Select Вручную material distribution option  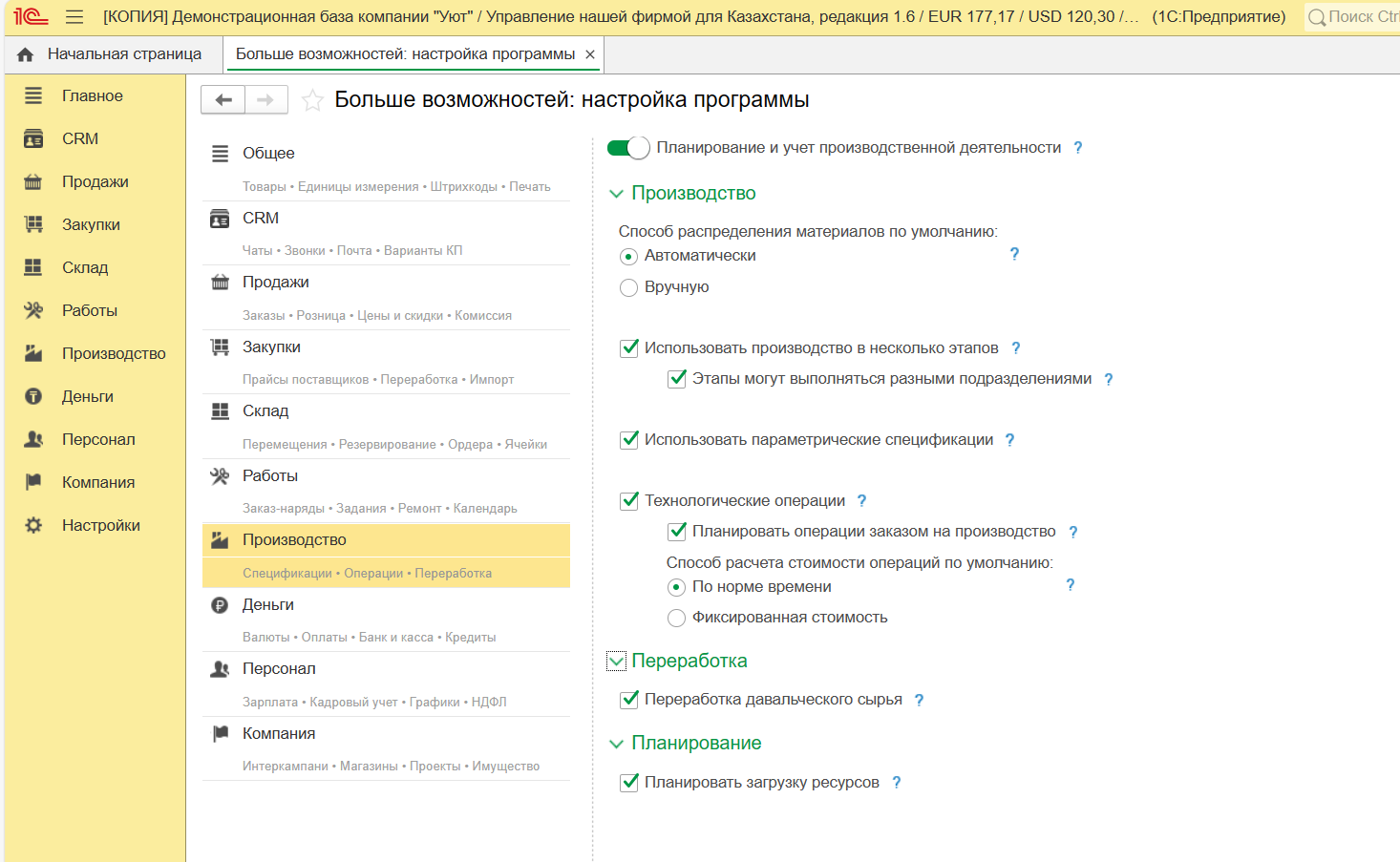[x=628, y=287]
